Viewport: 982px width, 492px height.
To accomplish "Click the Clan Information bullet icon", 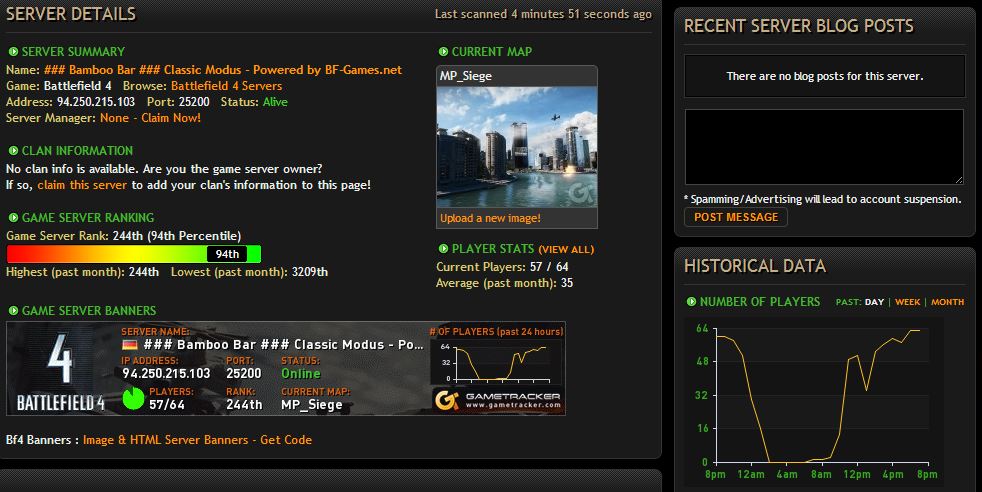I will (x=13, y=151).
